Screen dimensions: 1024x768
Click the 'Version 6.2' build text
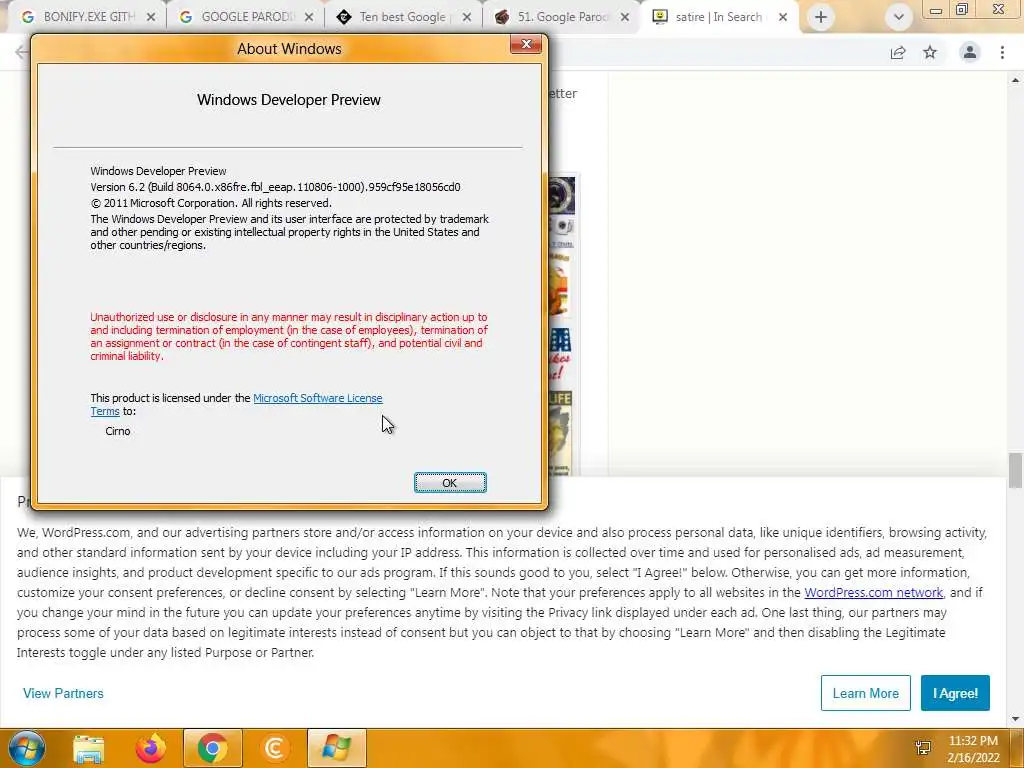[x=276, y=187]
